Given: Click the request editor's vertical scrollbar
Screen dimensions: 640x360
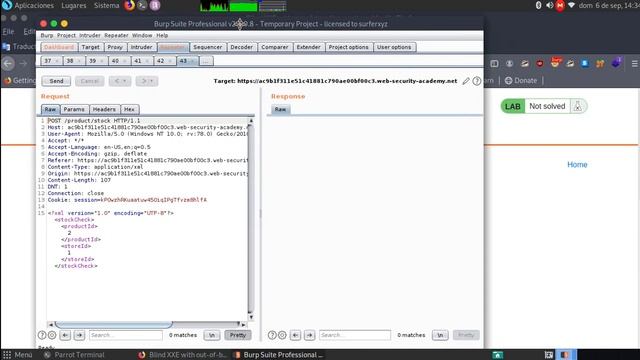Looking at the screenshot, I should pos(251,219).
